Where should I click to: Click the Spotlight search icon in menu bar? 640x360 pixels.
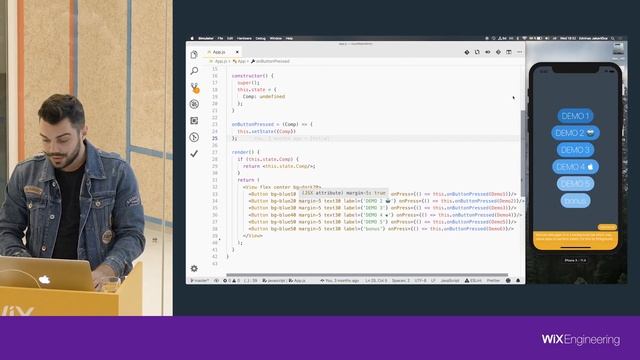point(613,38)
